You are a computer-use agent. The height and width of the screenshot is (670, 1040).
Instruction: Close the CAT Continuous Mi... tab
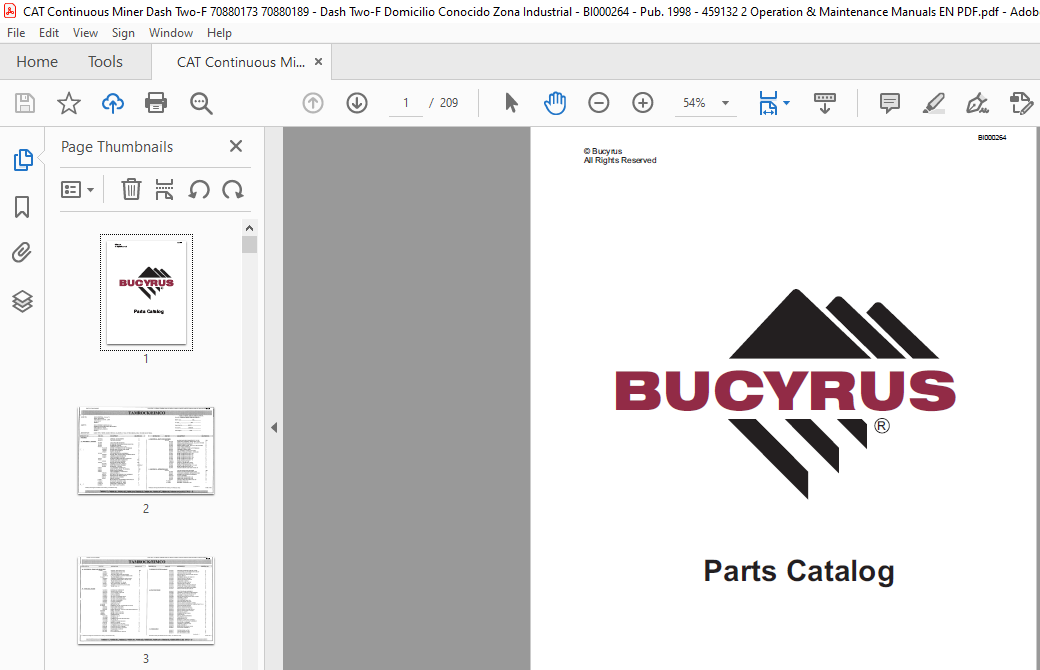point(318,62)
